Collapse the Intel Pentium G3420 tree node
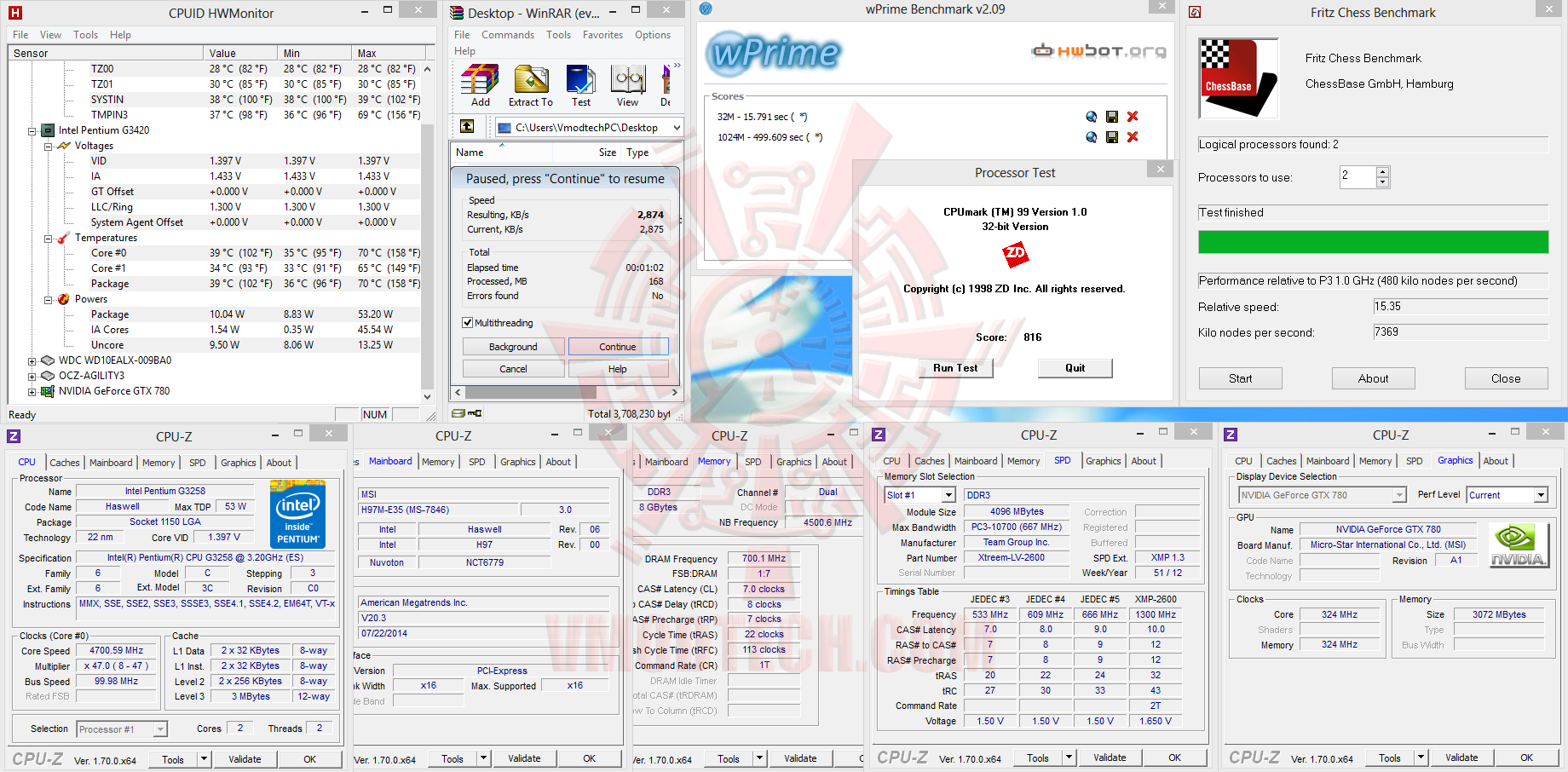Screen dimensions: 1568x772 click(32, 131)
